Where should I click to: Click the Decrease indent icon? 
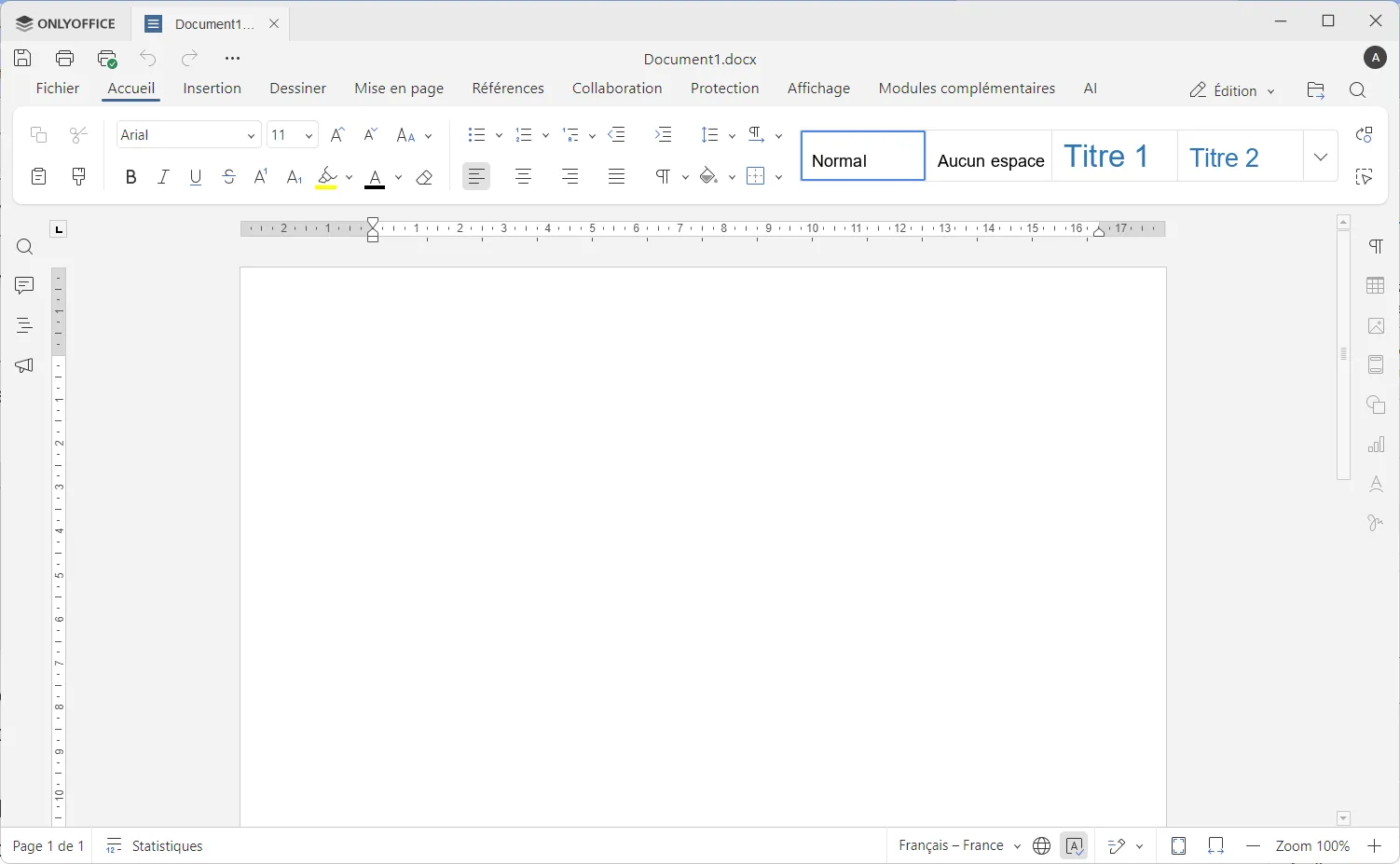pyautogui.click(x=617, y=135)
